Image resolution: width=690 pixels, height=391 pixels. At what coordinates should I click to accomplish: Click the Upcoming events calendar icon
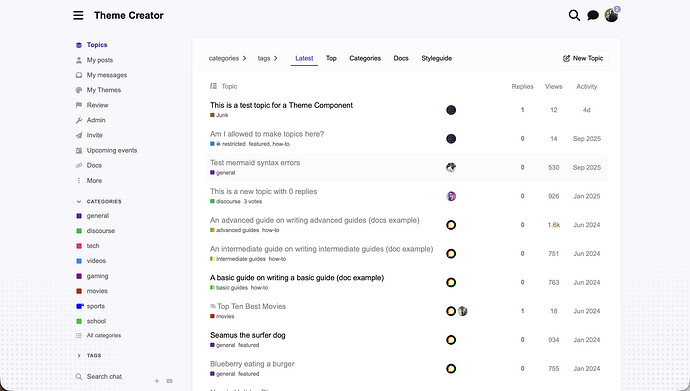[x=79, y=150]
